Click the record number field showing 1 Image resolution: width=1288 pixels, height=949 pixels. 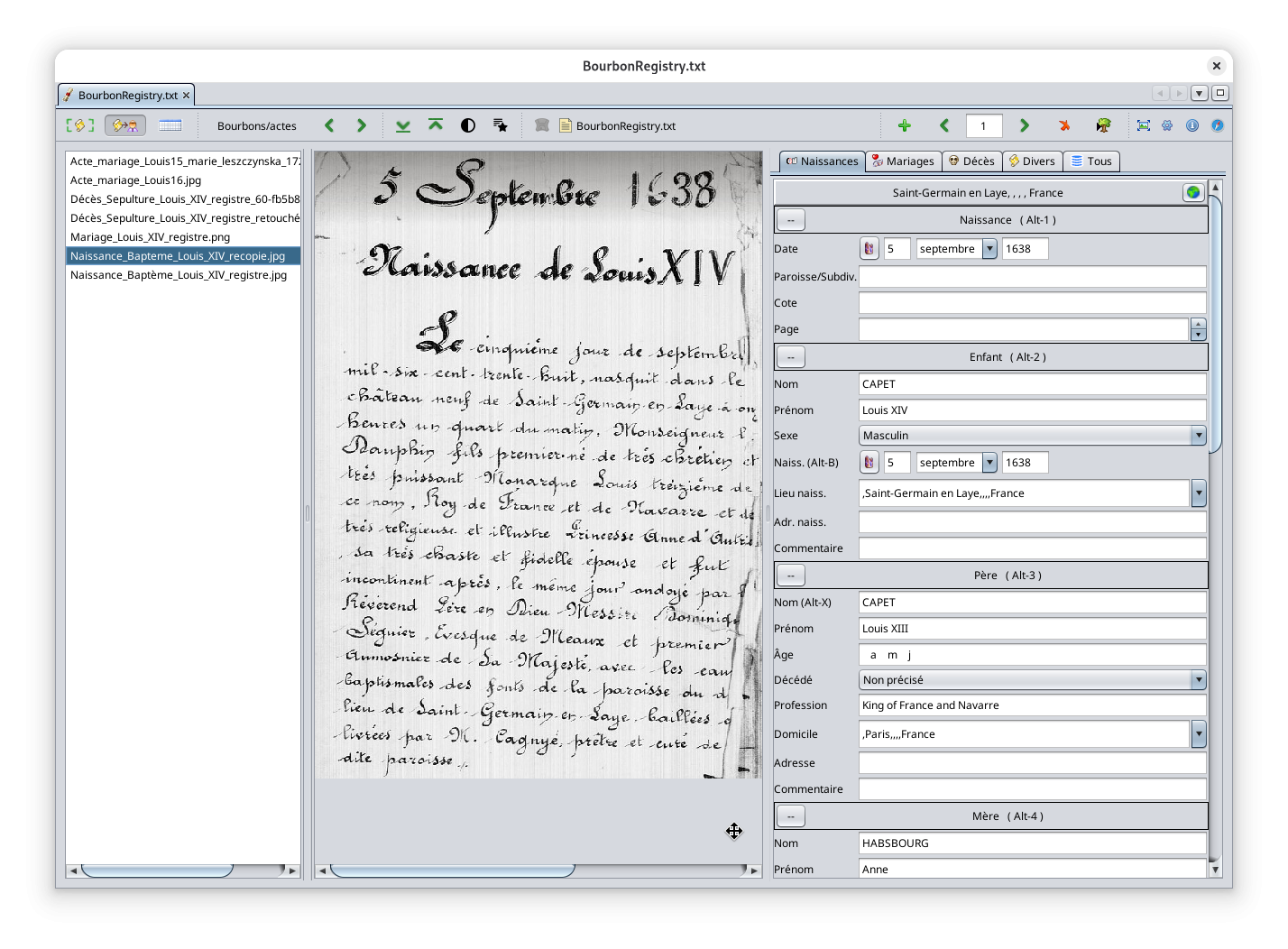tap(983, 125)
